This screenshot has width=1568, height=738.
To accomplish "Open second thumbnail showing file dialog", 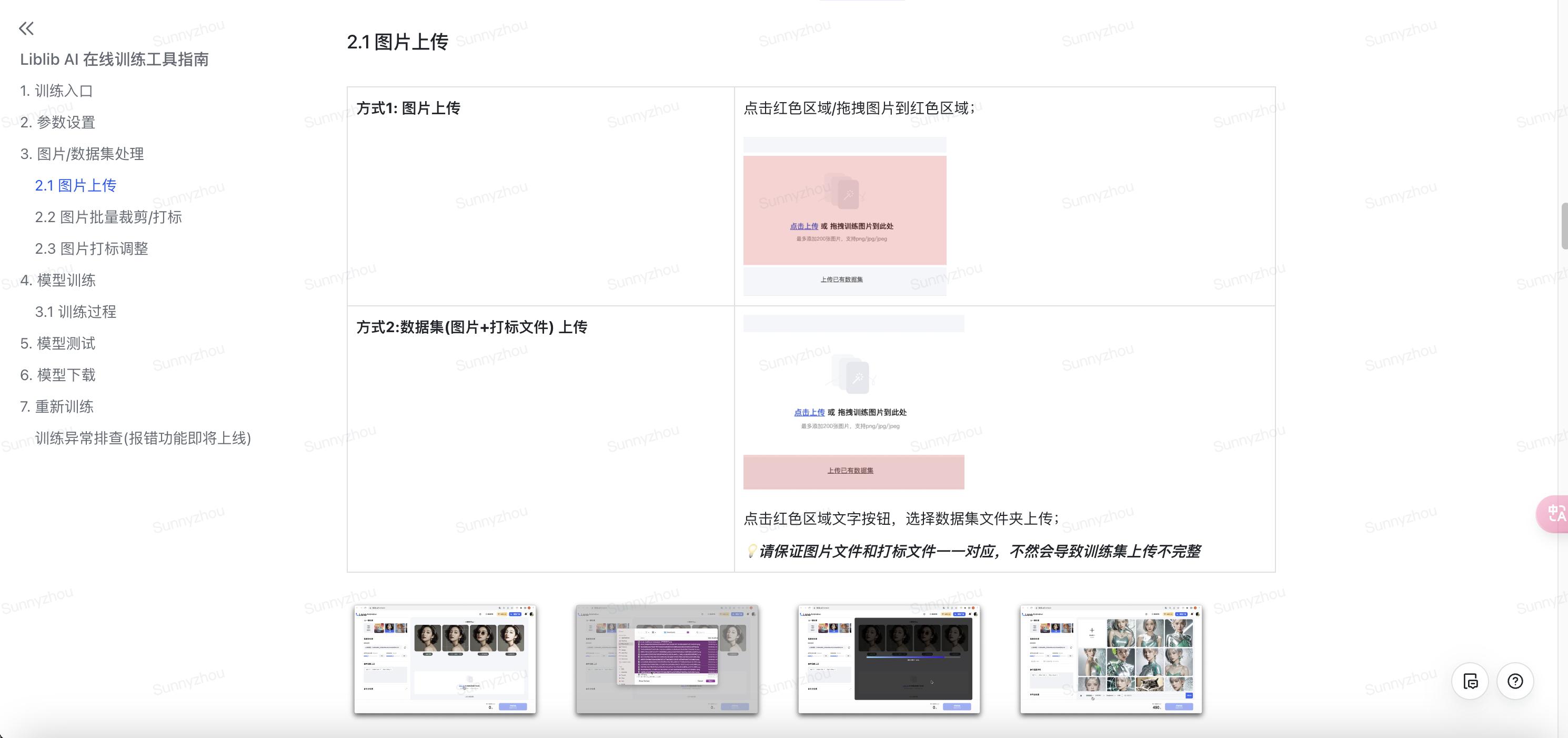I will 667,659.
